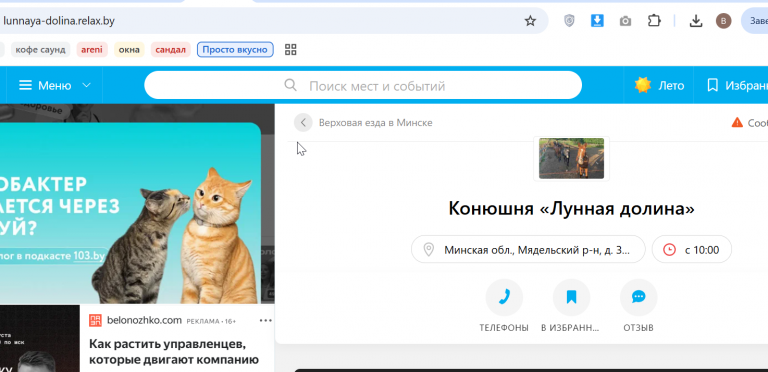Open the кофе саунд bookmark
This screenshot has height=372, width=768.
[x=40, y=49]
